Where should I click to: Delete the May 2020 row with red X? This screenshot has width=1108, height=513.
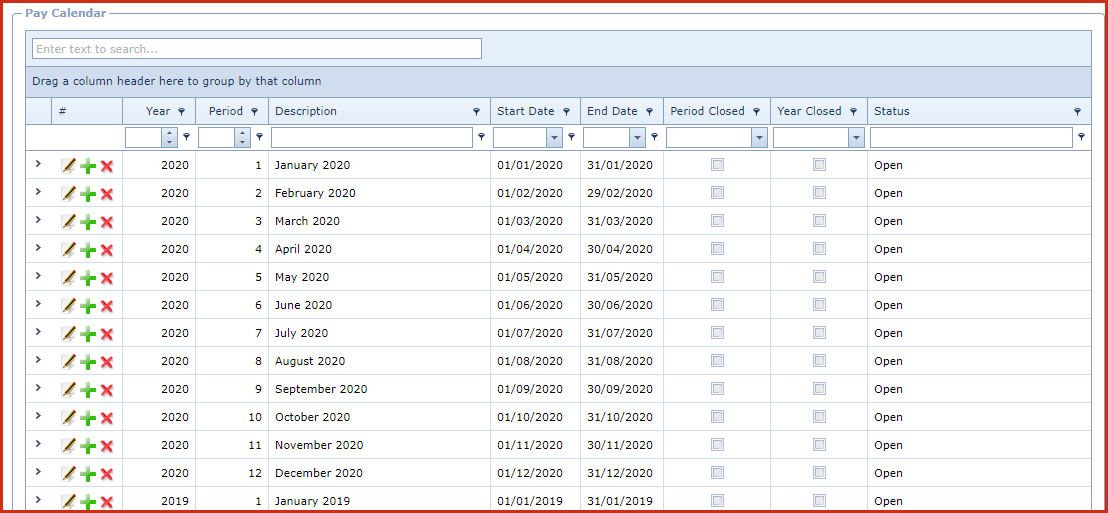coord(106,278)
